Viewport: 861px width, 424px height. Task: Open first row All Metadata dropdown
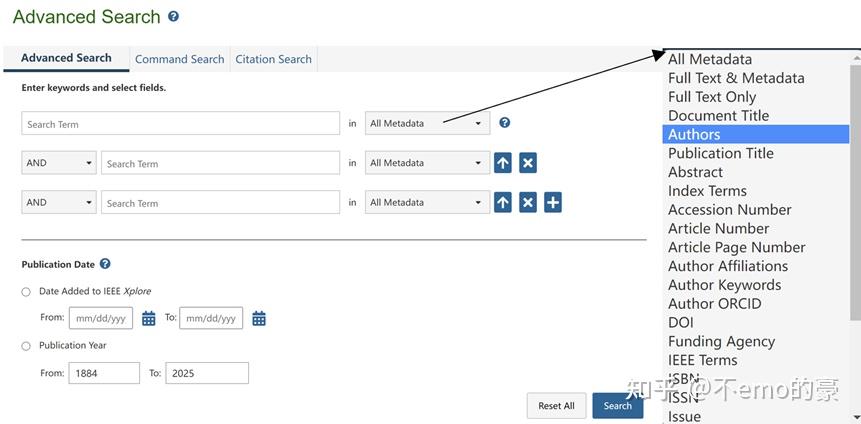pos(427,124)
